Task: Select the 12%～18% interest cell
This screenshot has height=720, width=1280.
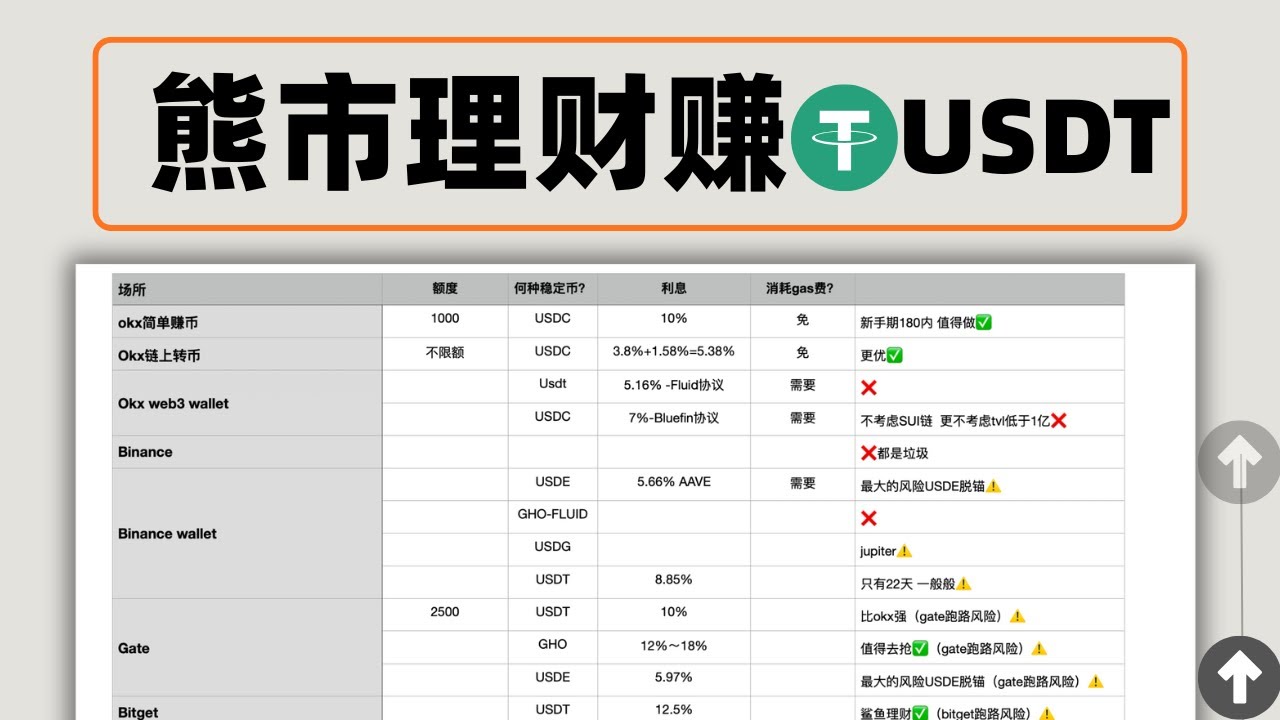Action: click(674, 646)
